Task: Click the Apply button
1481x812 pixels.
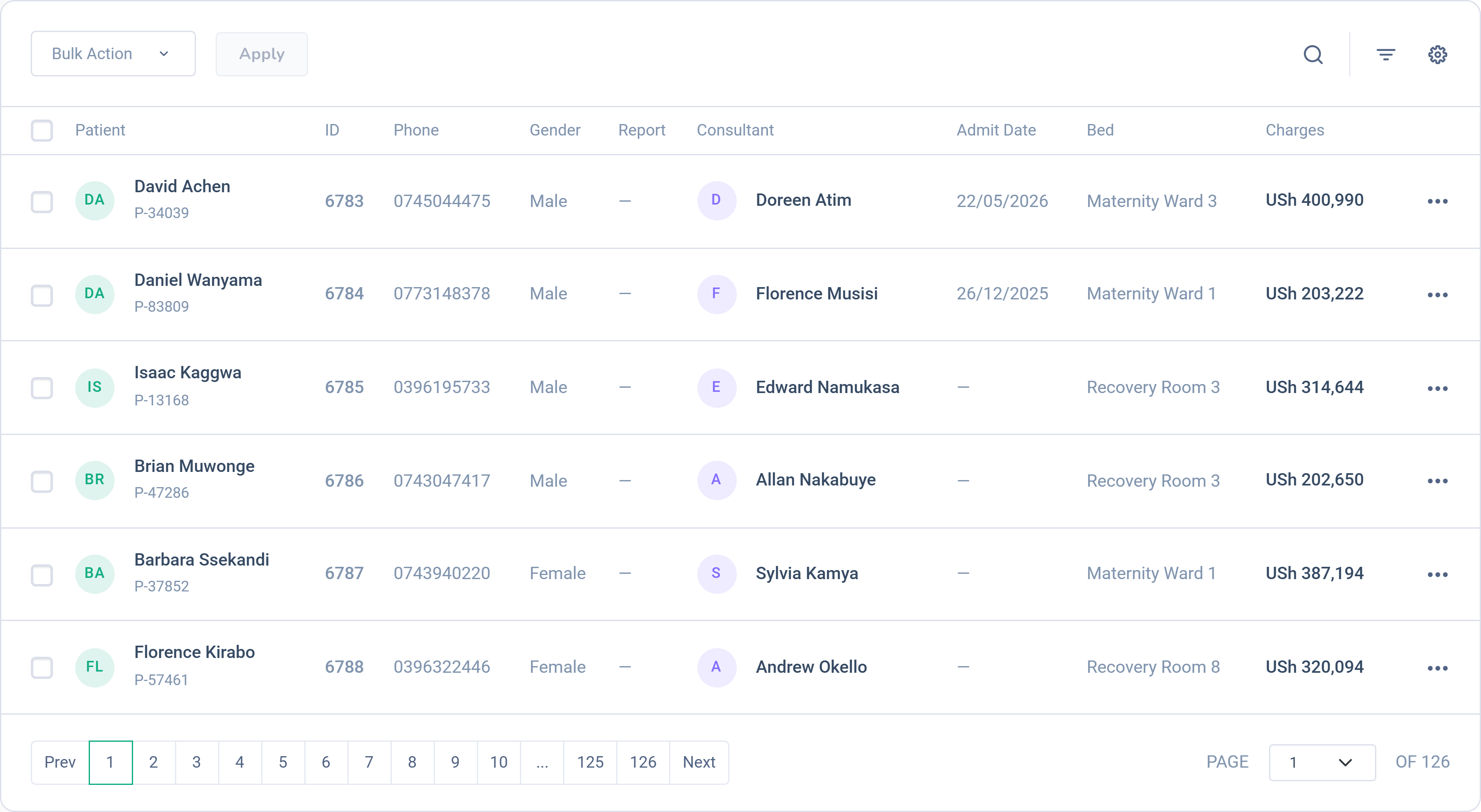Action: tap(262, 54)
